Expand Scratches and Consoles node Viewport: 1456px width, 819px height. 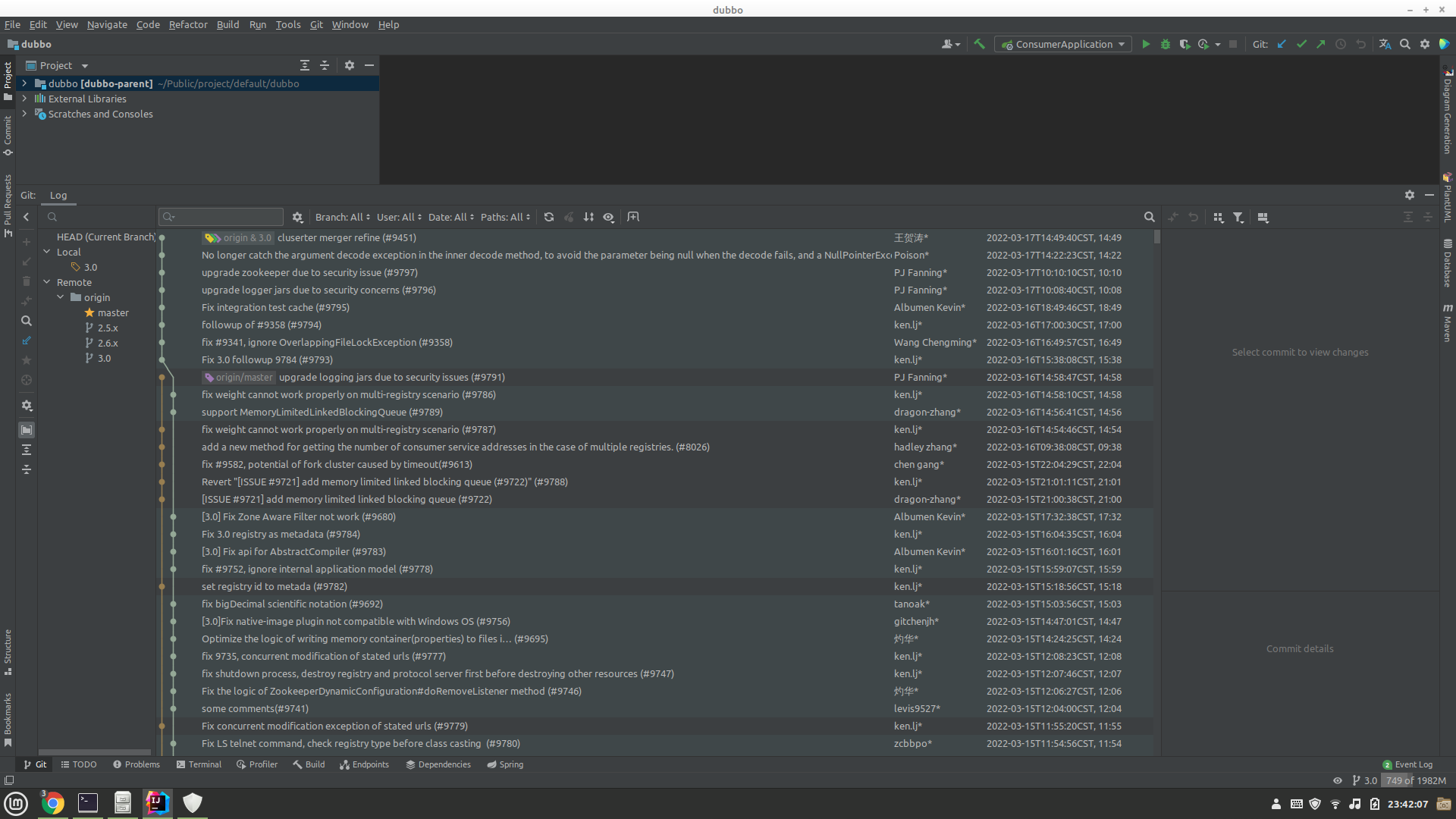click(x=24, y=114)
